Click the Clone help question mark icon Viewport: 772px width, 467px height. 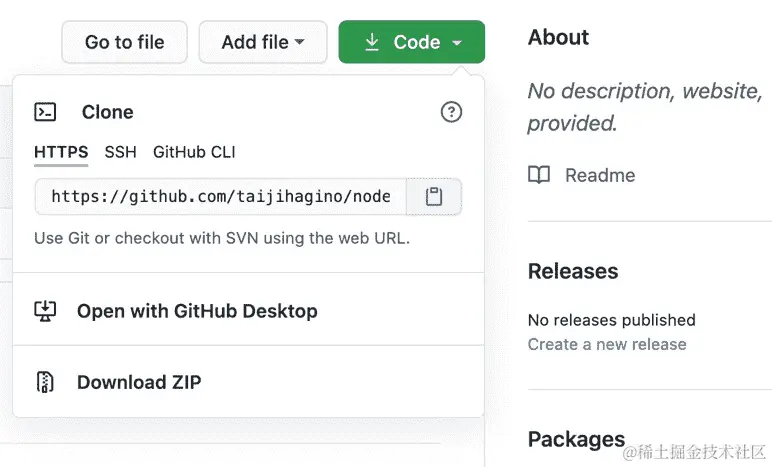451,112
